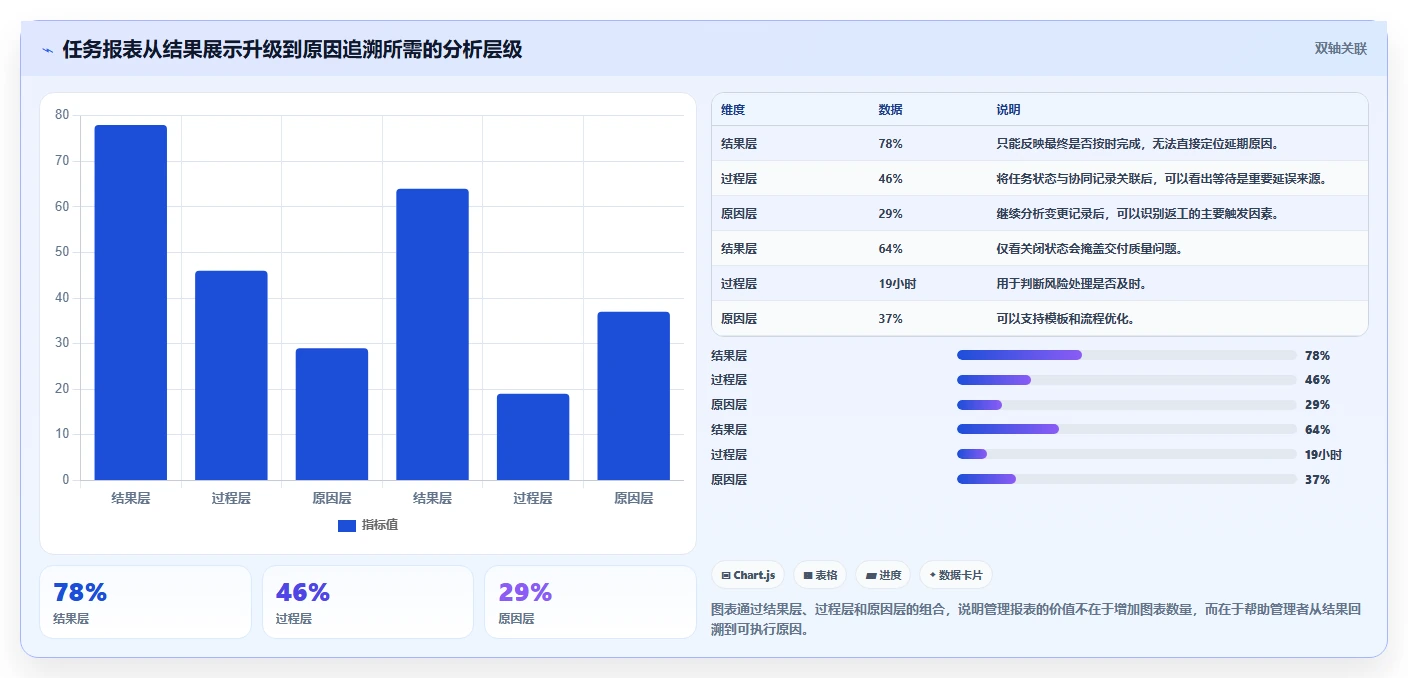Screen dimensions: 1408x678
Task: Click the 数据 table column header
Action: (891, 110)
